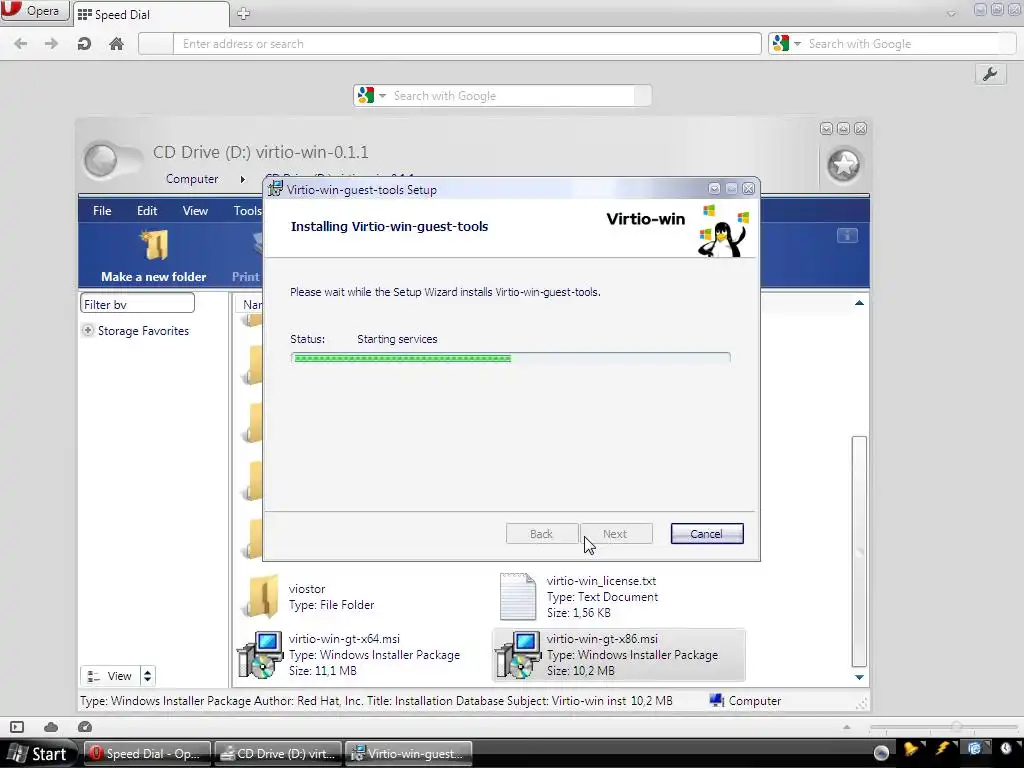Click the View button in sidebar
1024x768 pixels.
click(110, 676)
